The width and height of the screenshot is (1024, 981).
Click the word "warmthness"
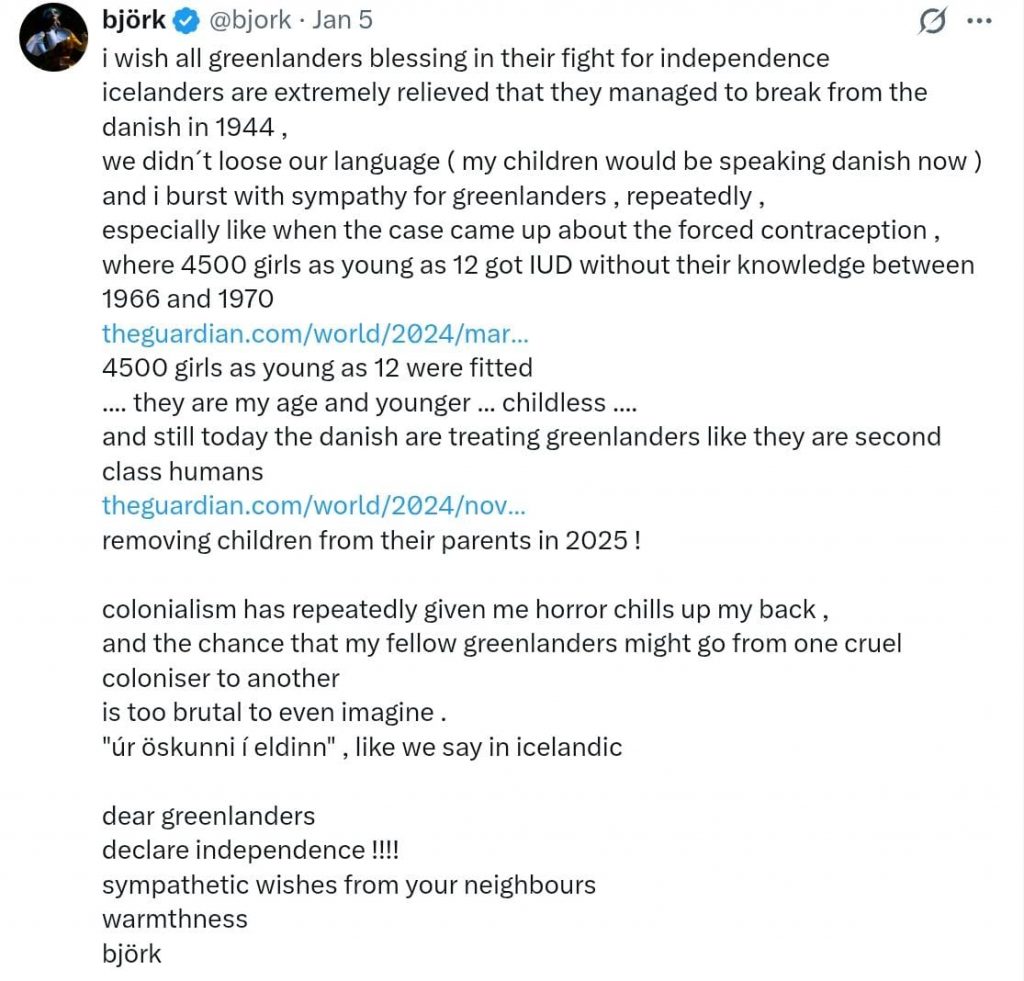(174, 919)
